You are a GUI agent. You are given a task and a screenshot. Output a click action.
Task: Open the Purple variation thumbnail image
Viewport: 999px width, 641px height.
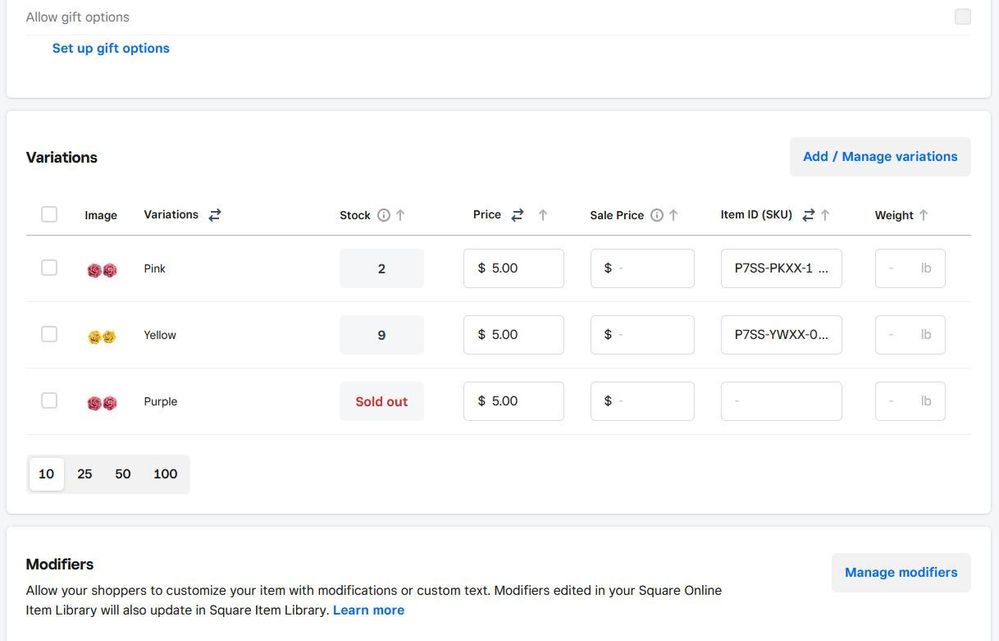coord(102,403)
